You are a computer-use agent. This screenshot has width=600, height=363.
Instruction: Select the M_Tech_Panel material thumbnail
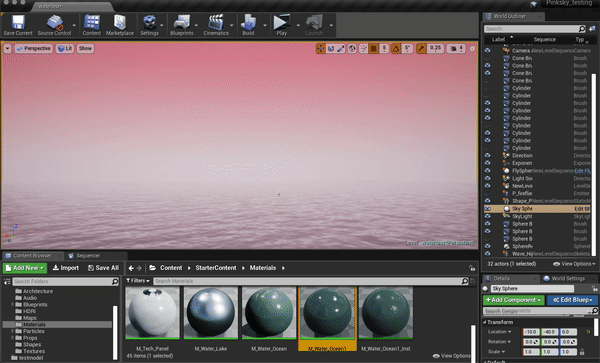coord(152,313)
